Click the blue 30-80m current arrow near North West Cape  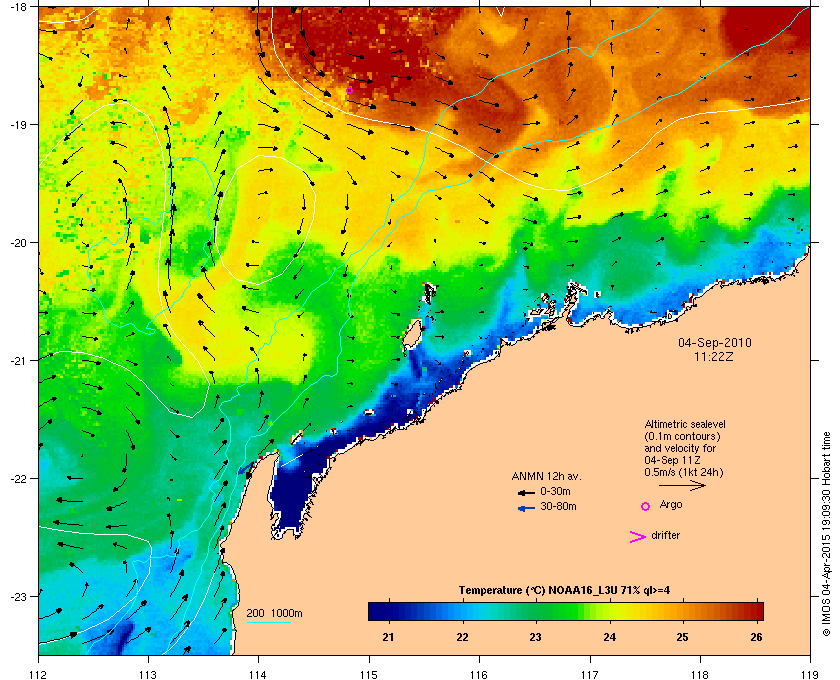(x=246, y=469)
